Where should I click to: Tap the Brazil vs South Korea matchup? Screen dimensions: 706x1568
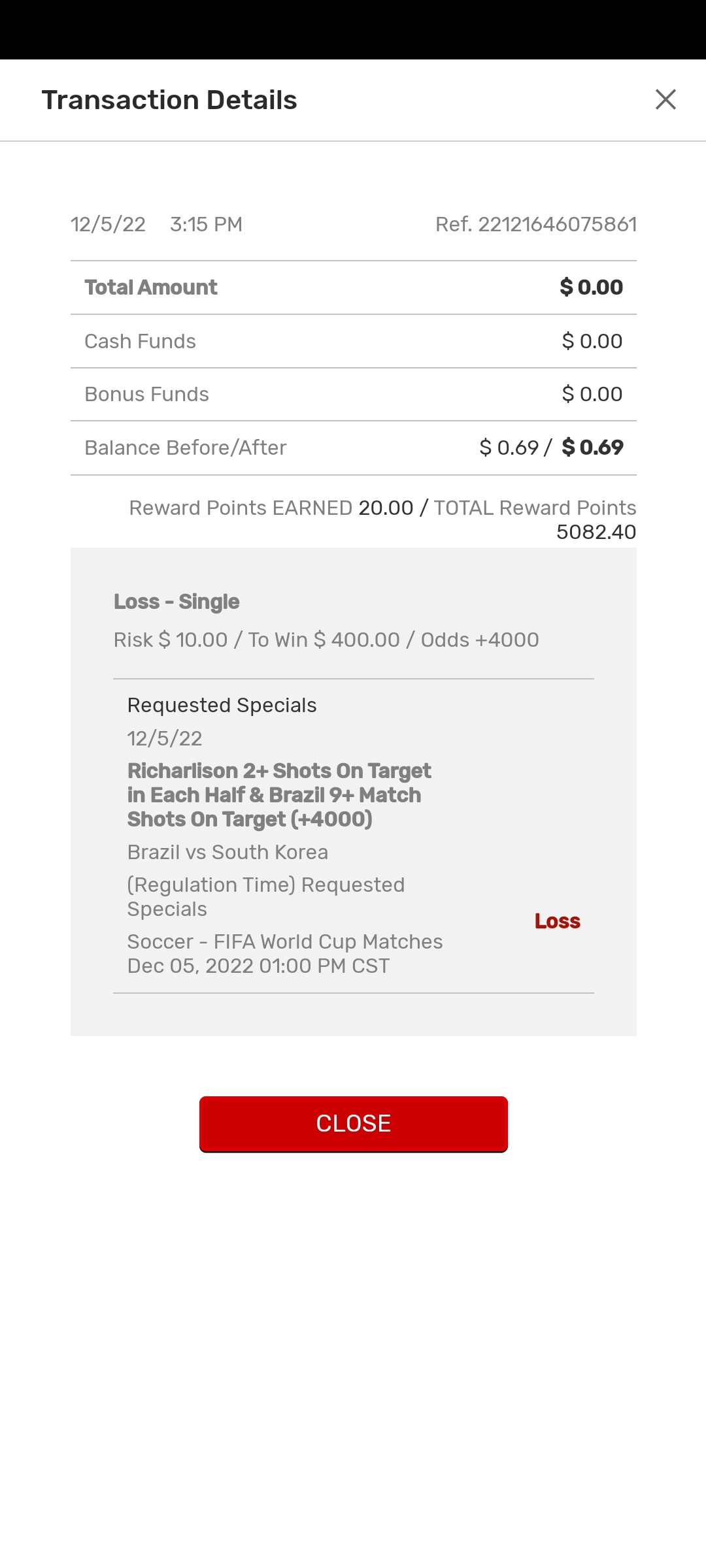pos(227,852)
